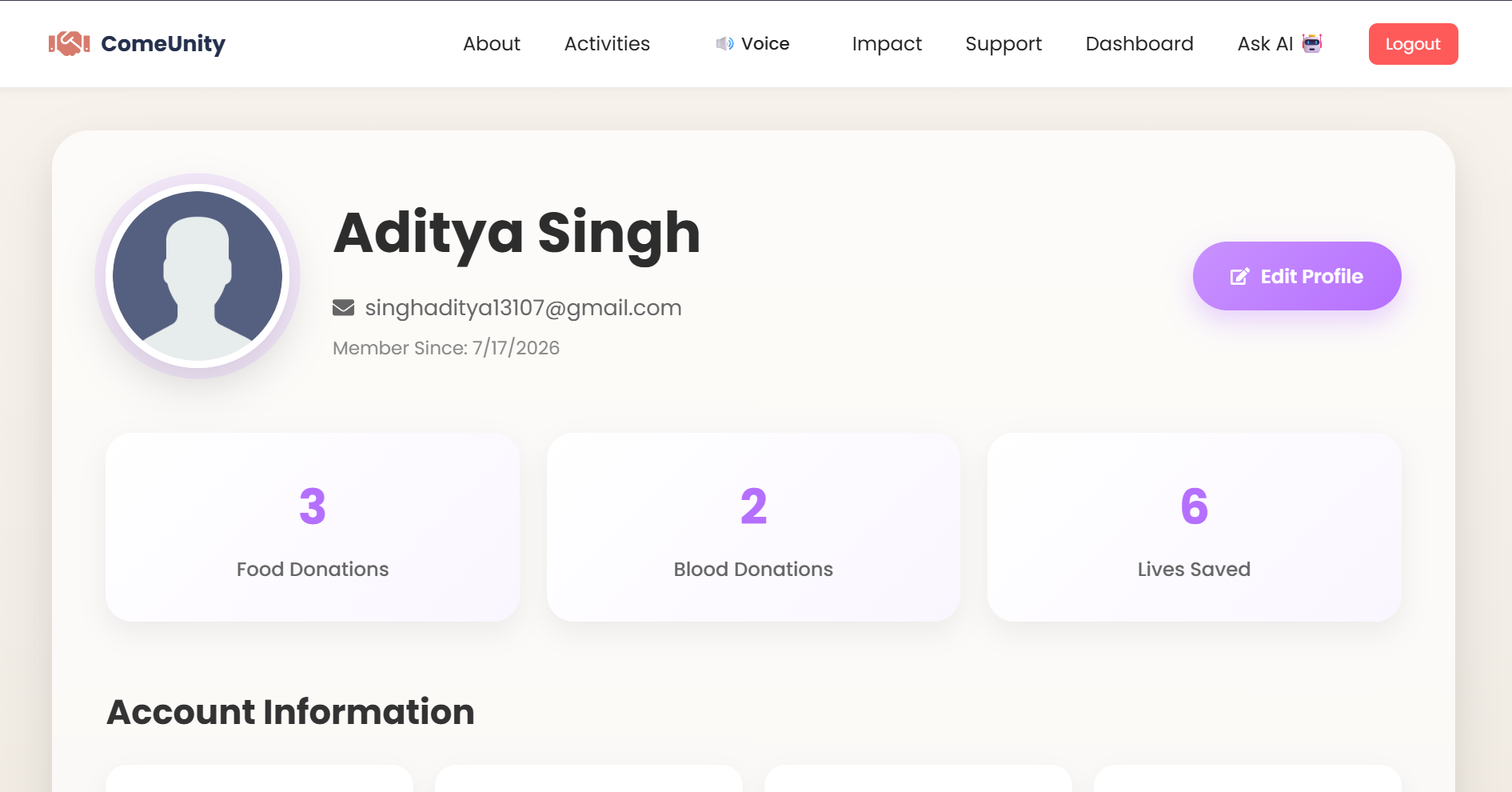Click the ComeUnity brand name
Screen dimensions: 1512x792
tap(163, 43)
